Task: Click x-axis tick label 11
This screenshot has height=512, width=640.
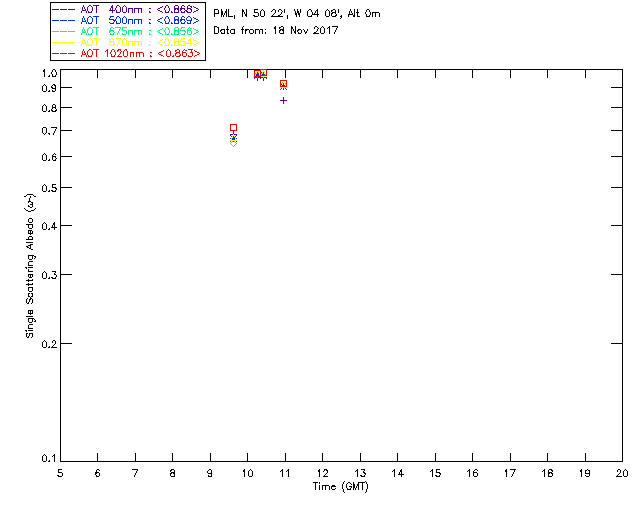Action: 285,473
